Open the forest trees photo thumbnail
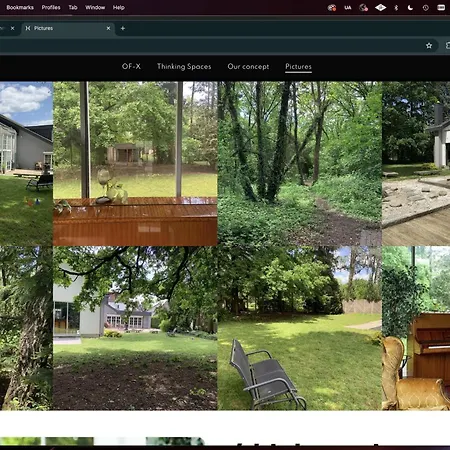The image size is (450, 450). [300, 164]
